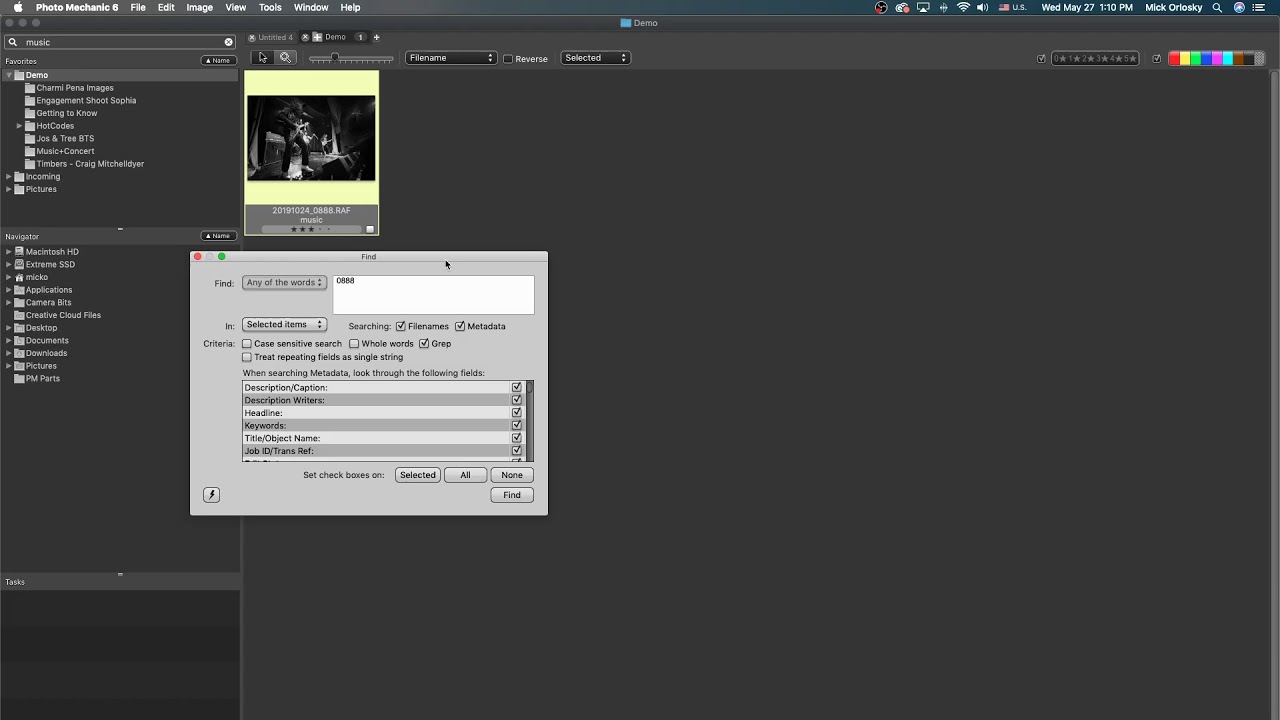Viewport: 1280px width, 720px height.
Task: Set check boxes on None
Action: click(512, 475)
